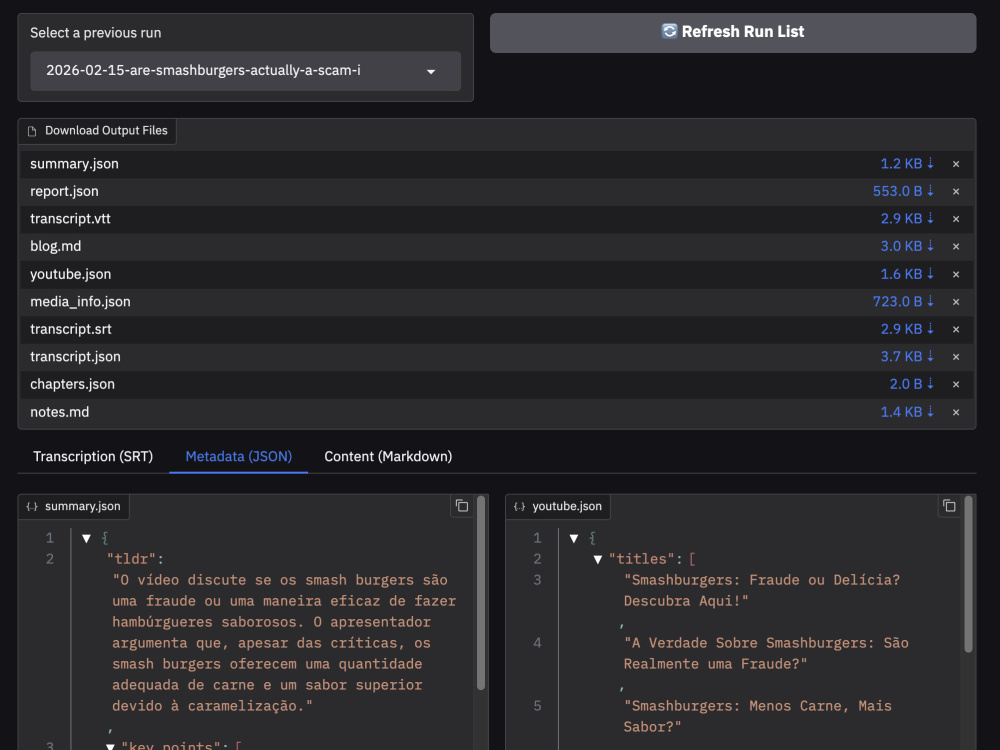Download media_info.json via its 723.0 B link
Viewport: 1000px width, 750px height.
pyautogui.click(x=903, y=302)
